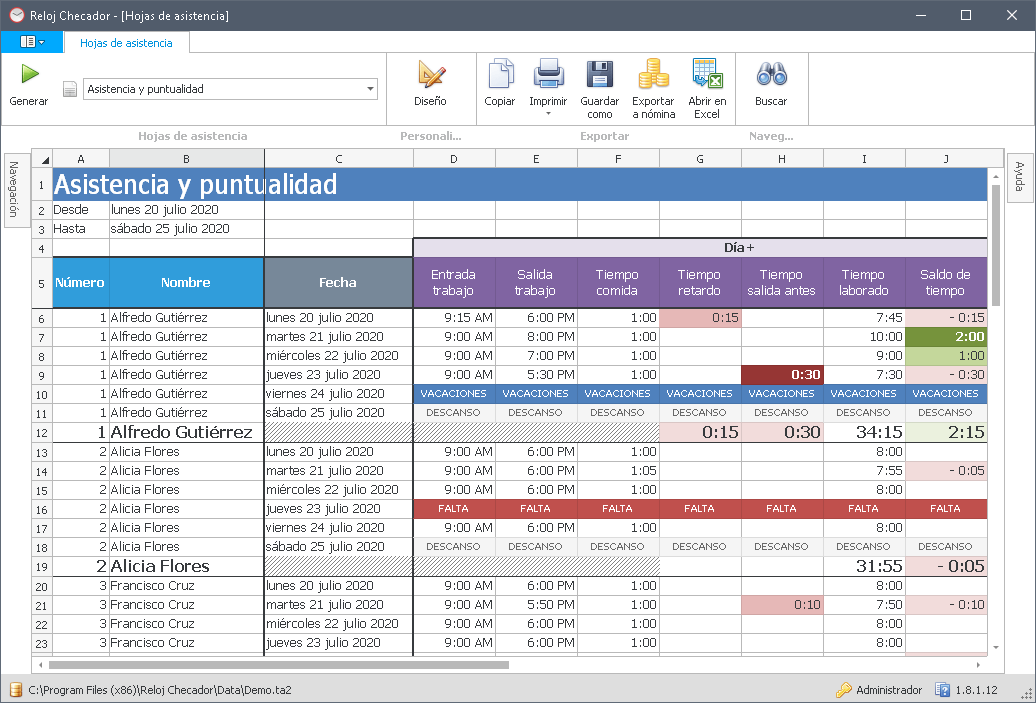Expand the Imprimir dropdown arrow
Screen dimensions: 1036x703
pyautogui.click(x=548, y=114)
